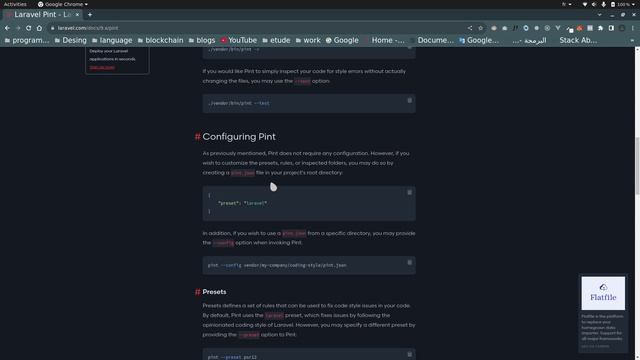Click the lock icon in address bar

(x=53, y=28)
